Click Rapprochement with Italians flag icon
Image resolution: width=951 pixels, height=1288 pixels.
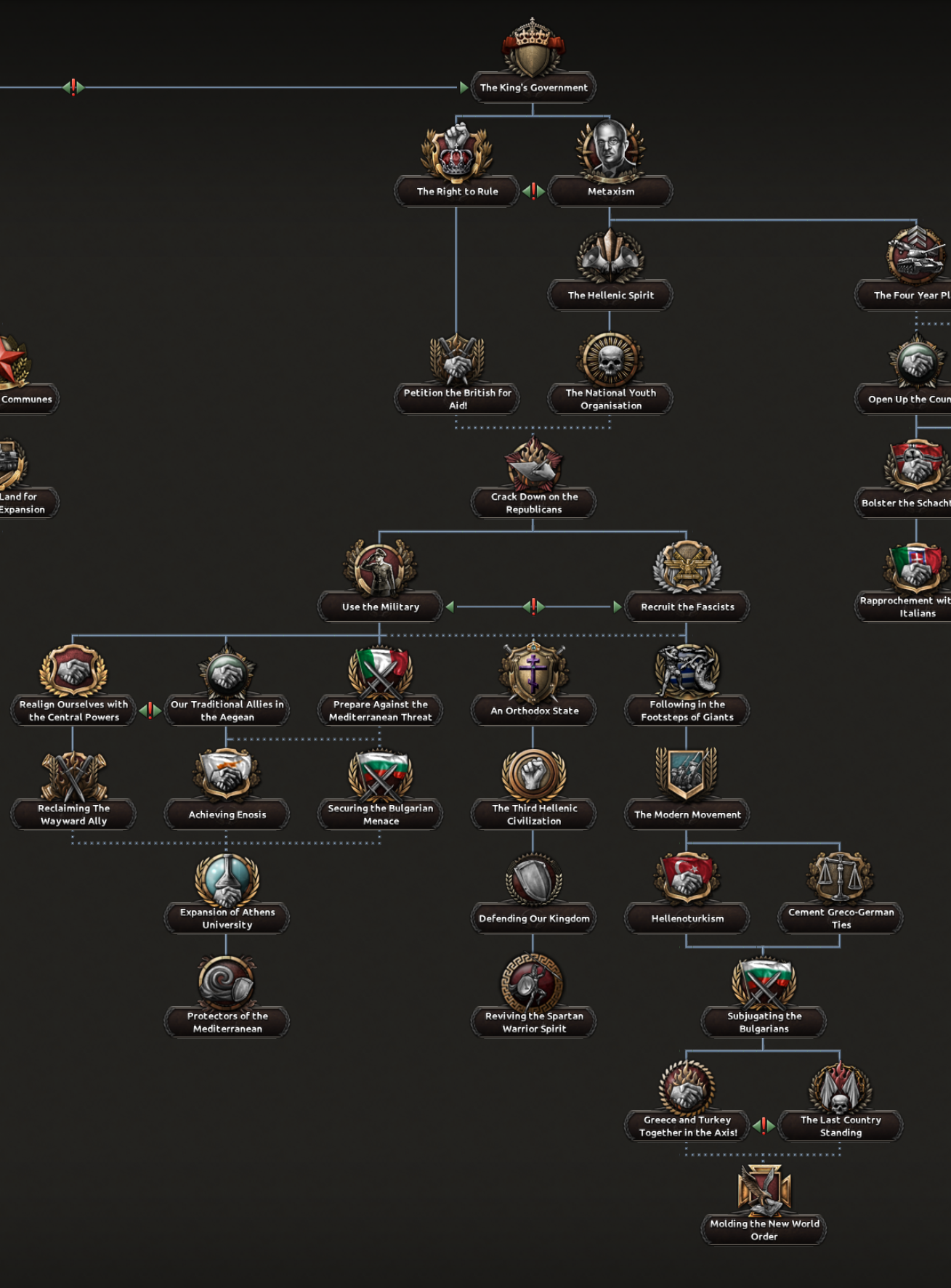[917, 567]
